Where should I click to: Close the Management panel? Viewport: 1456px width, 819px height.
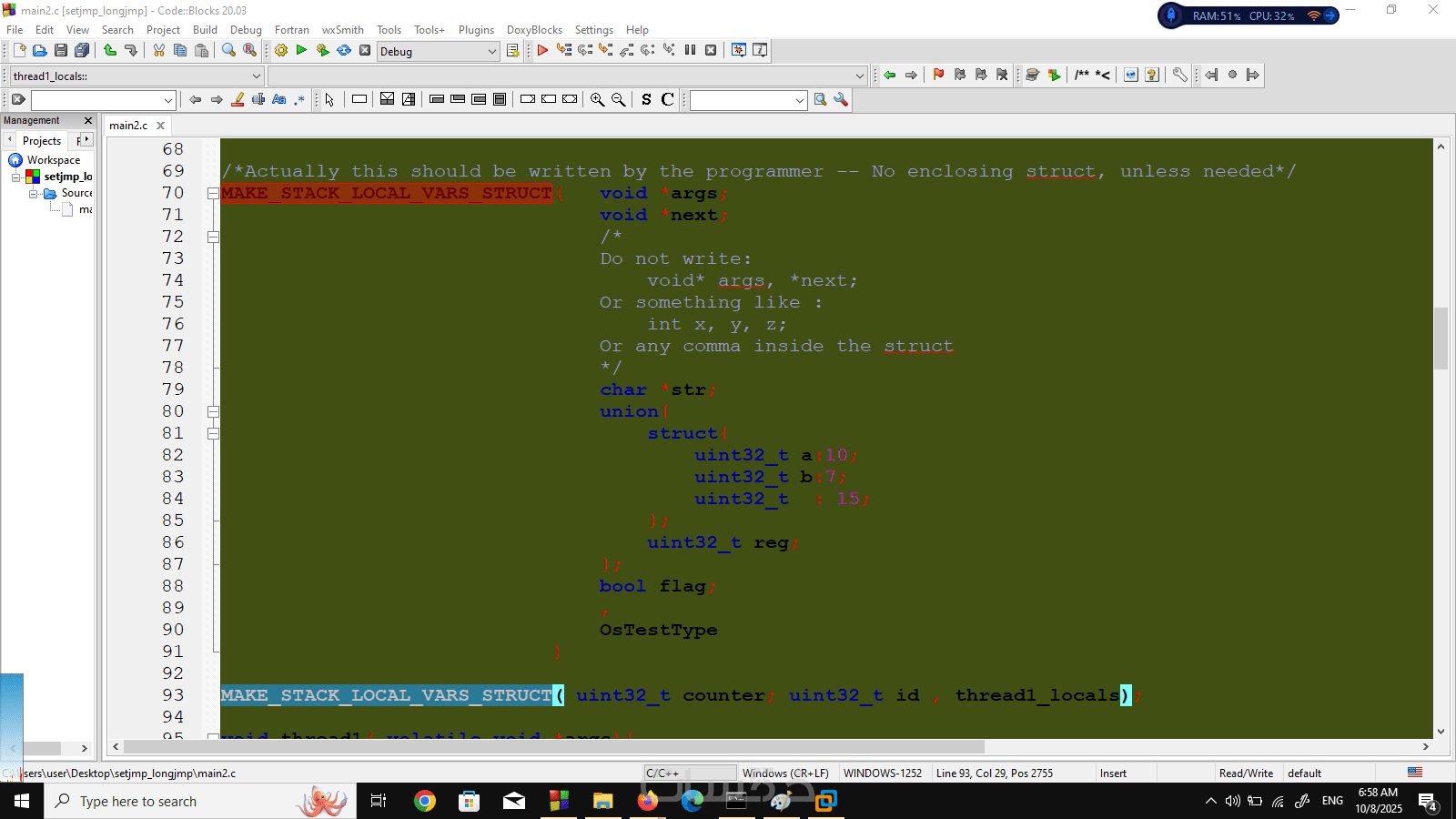[88, 120]
